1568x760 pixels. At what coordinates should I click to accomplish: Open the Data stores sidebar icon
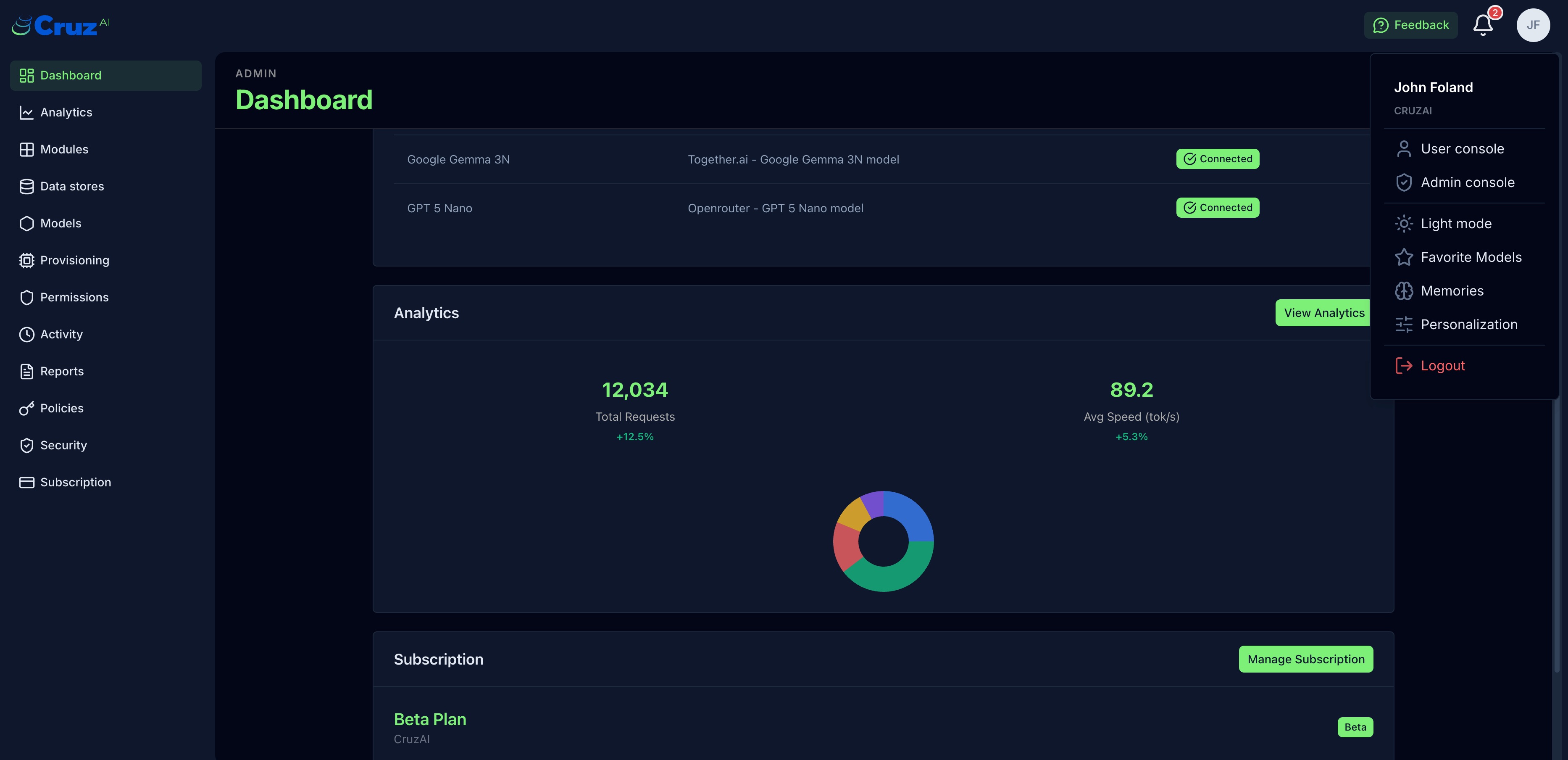[27, 186]
